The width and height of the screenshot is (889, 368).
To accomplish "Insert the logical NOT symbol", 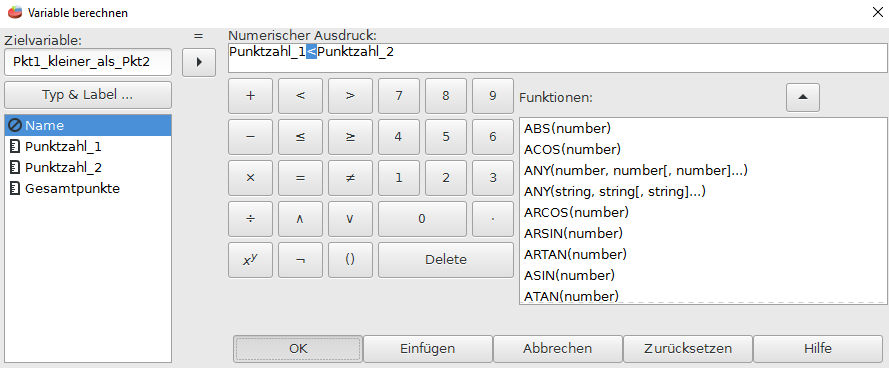I will coord(300,260).
